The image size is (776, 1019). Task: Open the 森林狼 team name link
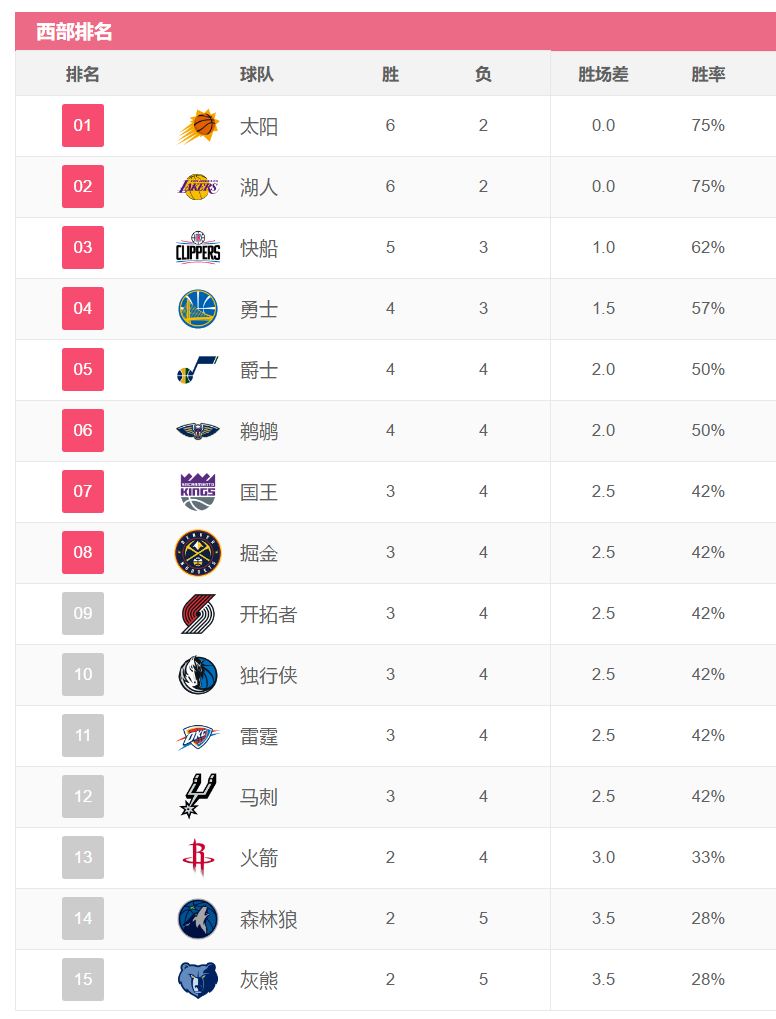tap(269, 920)
